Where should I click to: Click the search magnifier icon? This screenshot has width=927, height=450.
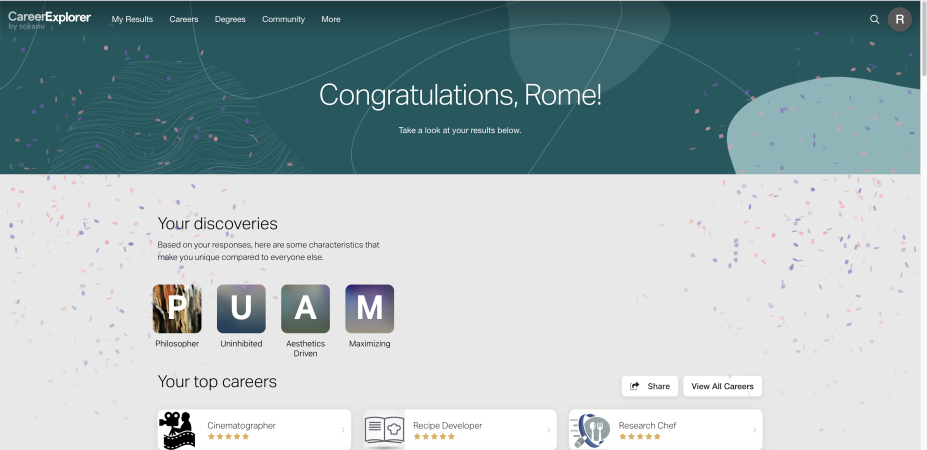[x=874, y=19]
